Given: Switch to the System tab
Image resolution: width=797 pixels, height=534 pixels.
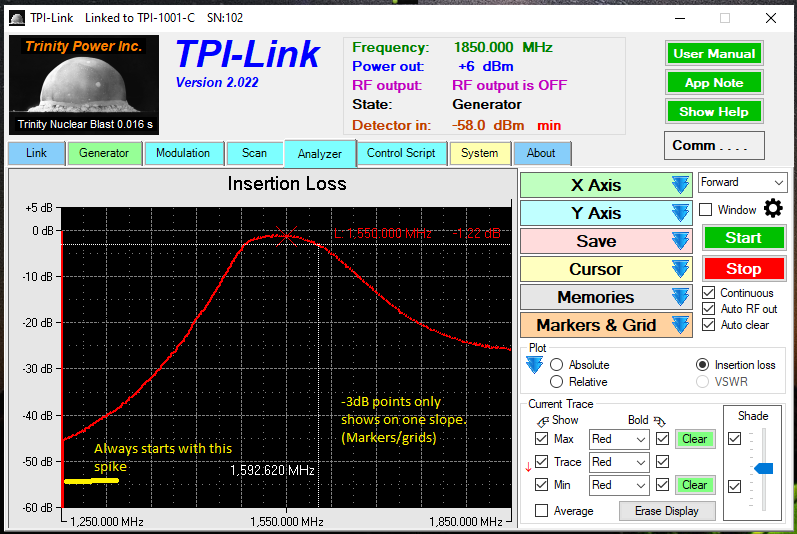Looking at the screenshot, I should (479, 153).
